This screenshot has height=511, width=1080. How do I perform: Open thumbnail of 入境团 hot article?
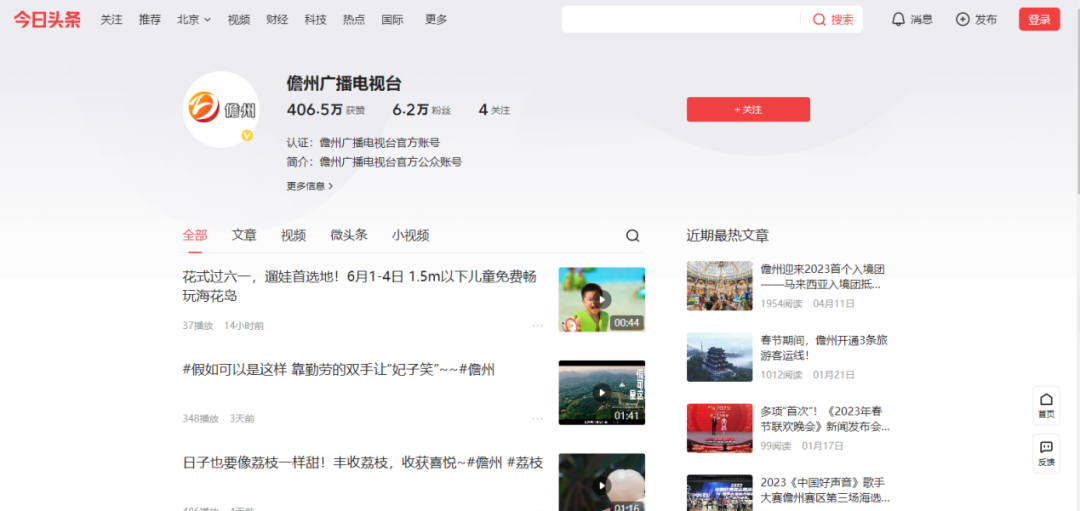[720, 286]
